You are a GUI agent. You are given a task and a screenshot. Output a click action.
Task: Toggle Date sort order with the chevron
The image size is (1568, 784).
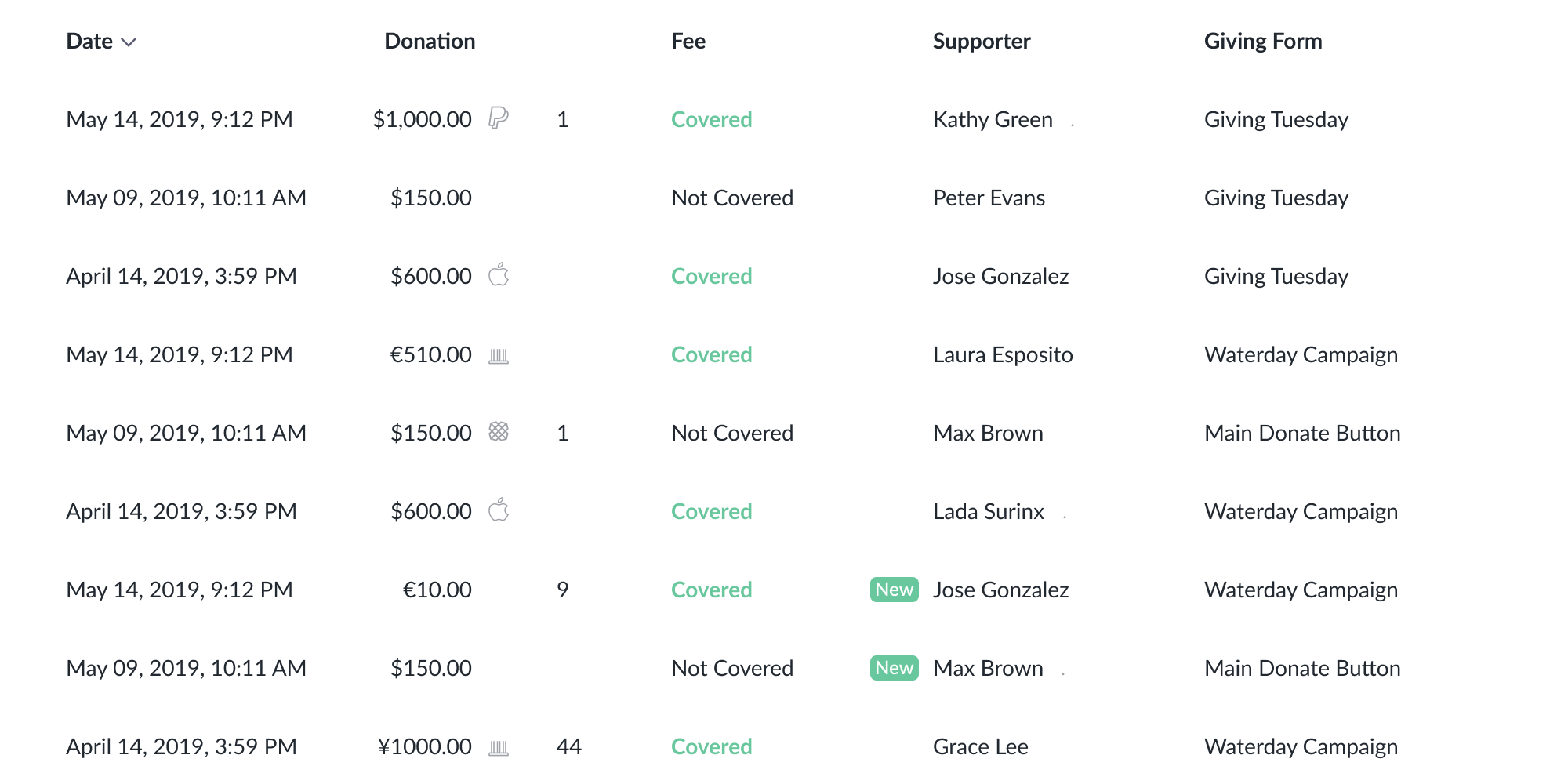[129, 42]
